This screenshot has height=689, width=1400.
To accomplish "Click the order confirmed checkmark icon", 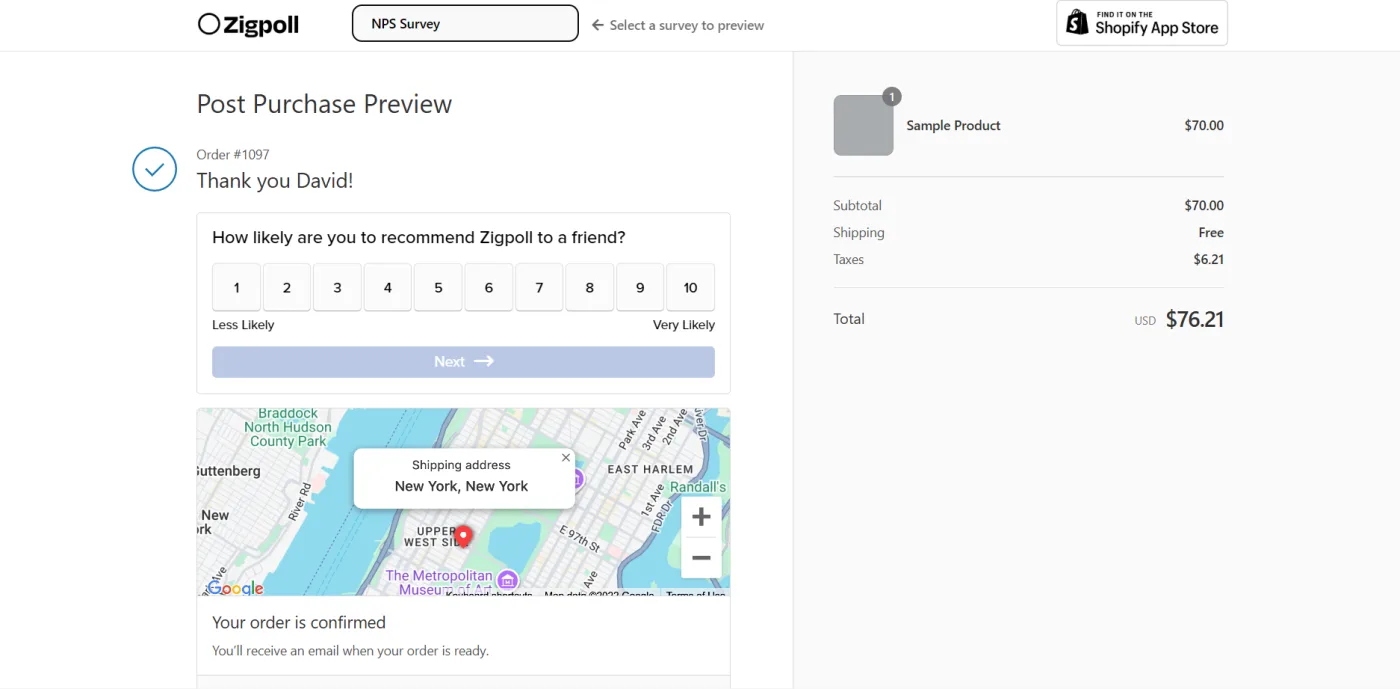I will pyautogui.click(x=155, y=169).
